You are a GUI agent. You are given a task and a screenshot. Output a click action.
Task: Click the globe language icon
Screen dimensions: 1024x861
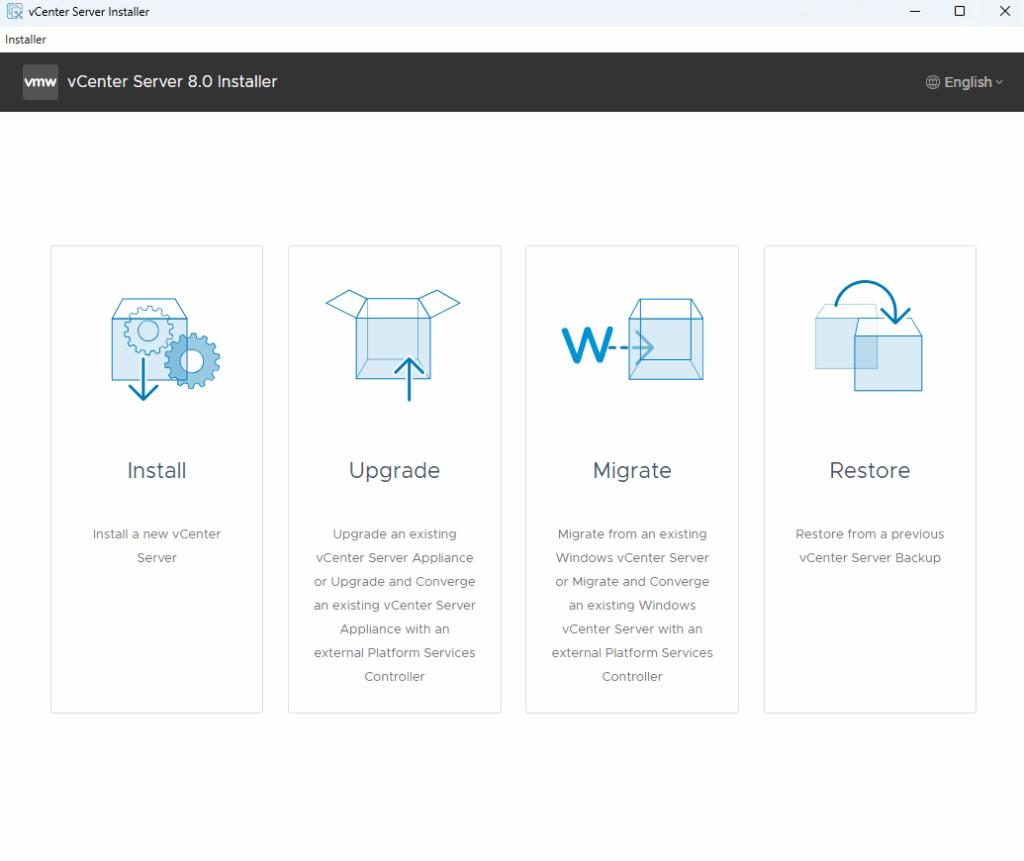933,82
